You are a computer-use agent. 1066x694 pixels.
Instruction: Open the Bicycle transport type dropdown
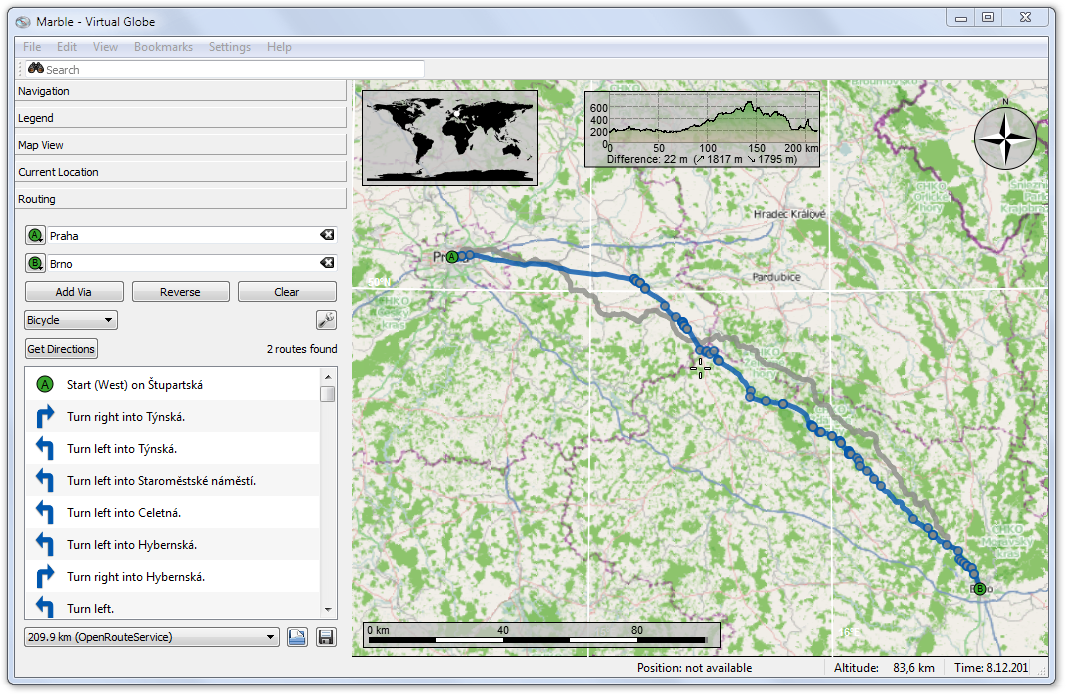pyautogui.click(x=71, y=319)
